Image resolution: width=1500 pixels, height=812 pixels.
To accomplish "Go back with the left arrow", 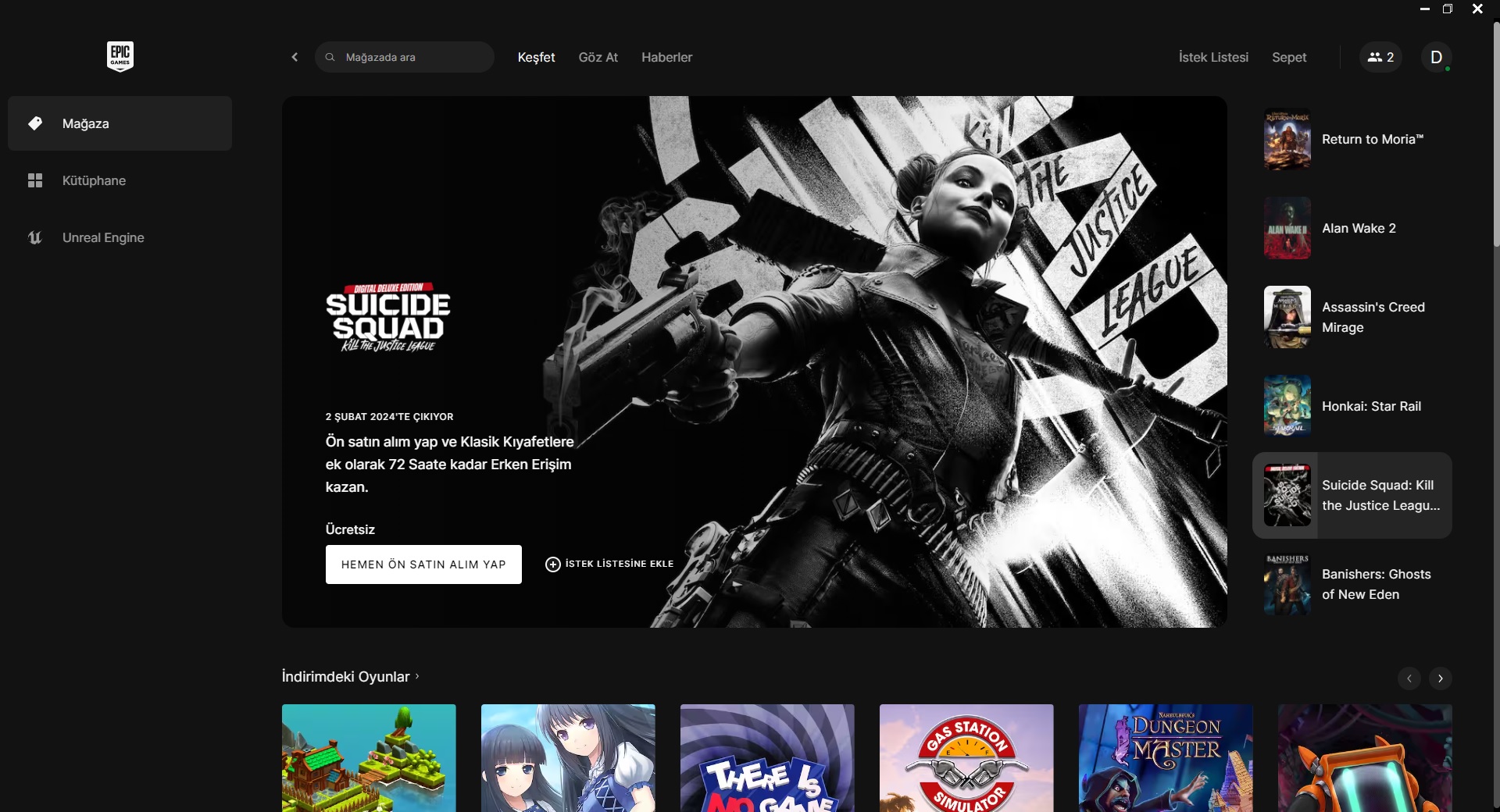I will [x=295, y=57].
